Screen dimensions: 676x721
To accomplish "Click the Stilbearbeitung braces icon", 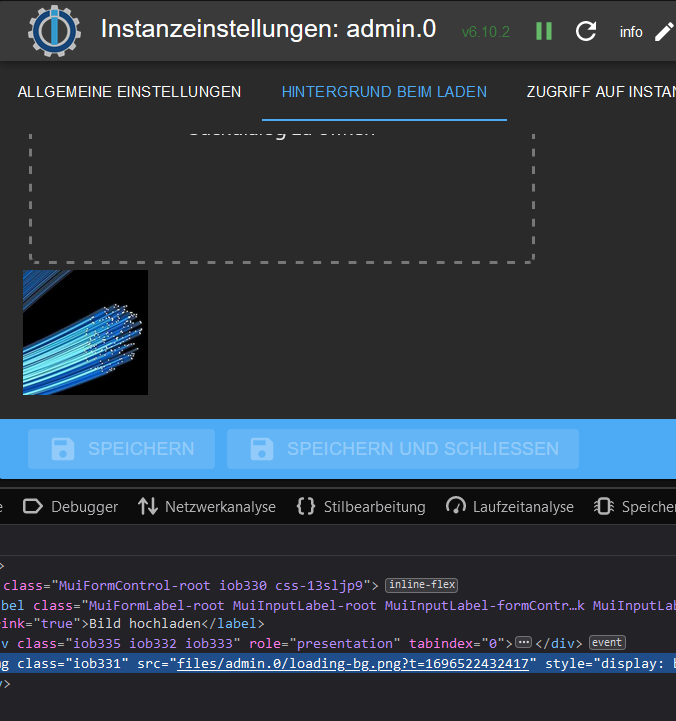I will tap(306, 507).
